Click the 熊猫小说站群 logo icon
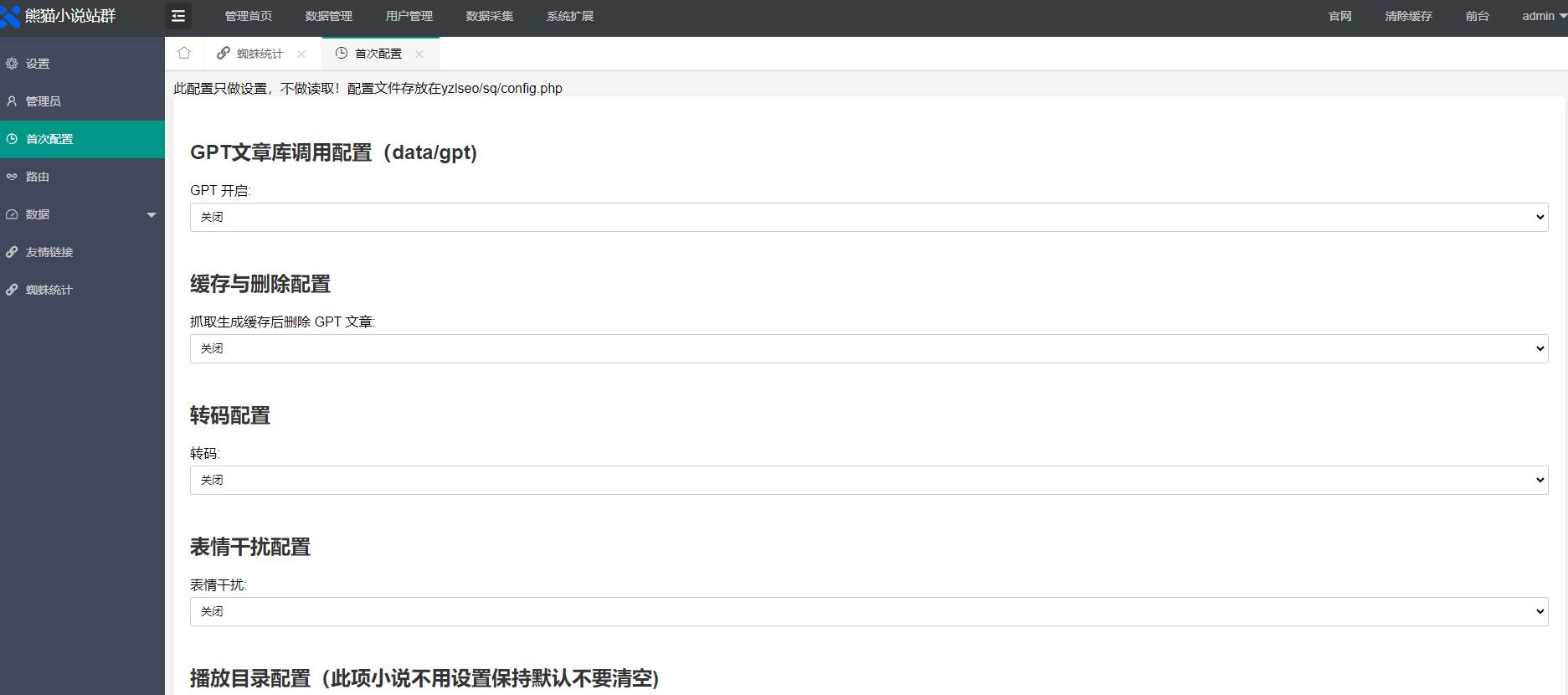 [10, 17]
